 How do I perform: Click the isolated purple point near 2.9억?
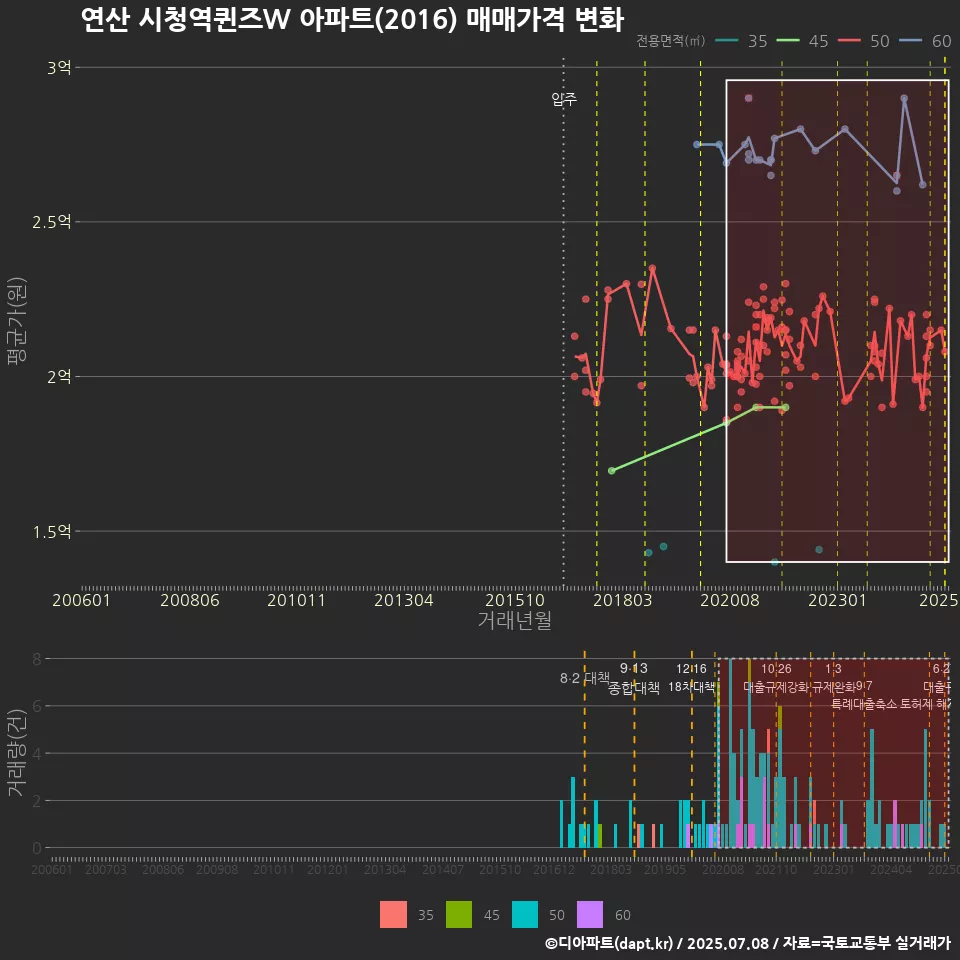click(x=748, y=98)
